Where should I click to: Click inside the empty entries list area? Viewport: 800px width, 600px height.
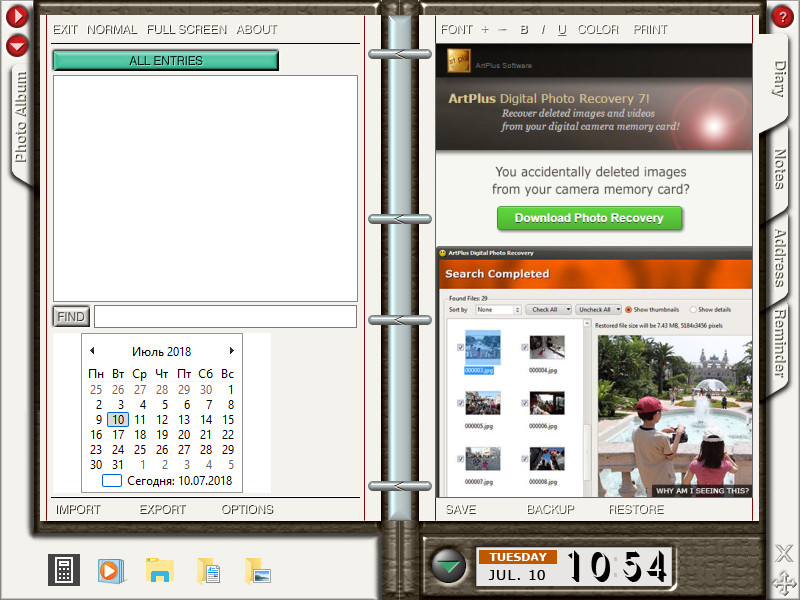click(205, 188)
